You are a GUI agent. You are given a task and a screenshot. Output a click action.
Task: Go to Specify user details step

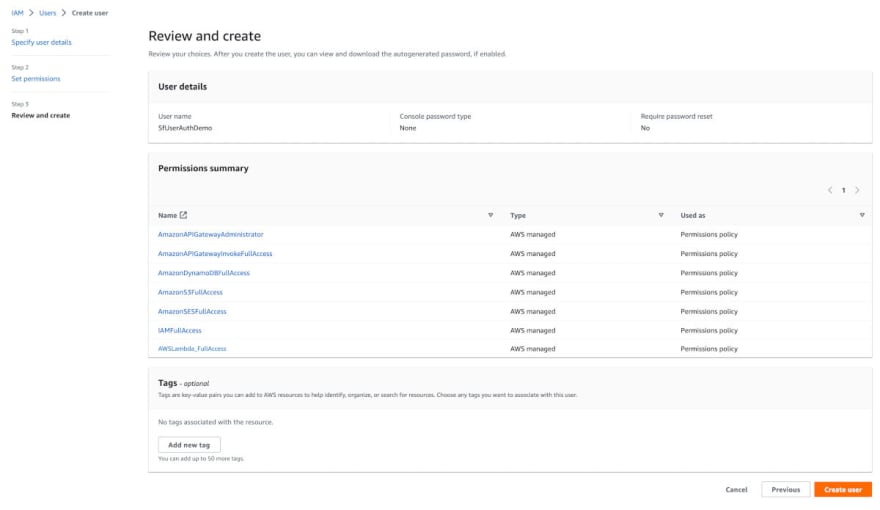click(42, 42)
